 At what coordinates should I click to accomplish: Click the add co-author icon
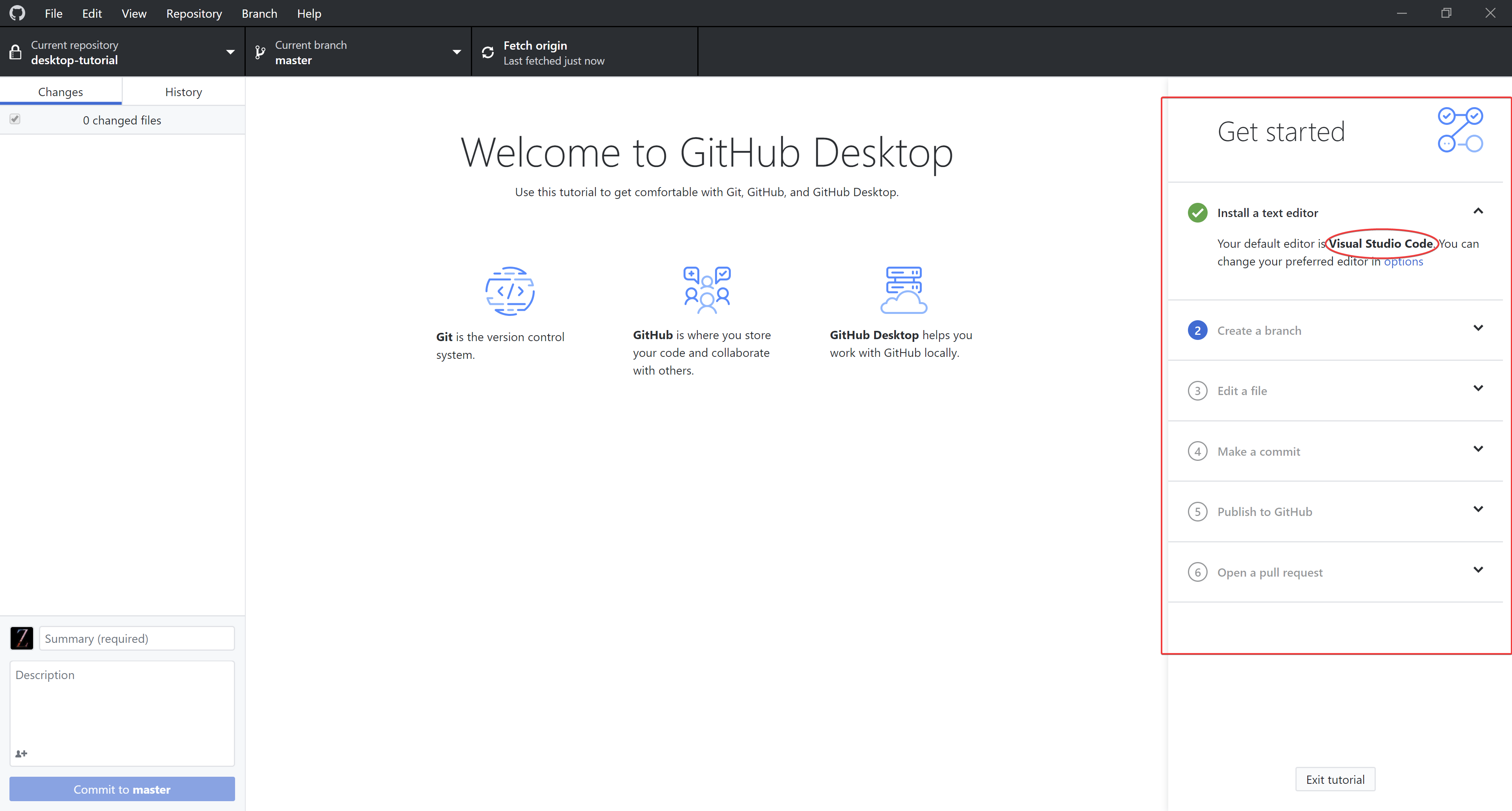click(21, 753)
